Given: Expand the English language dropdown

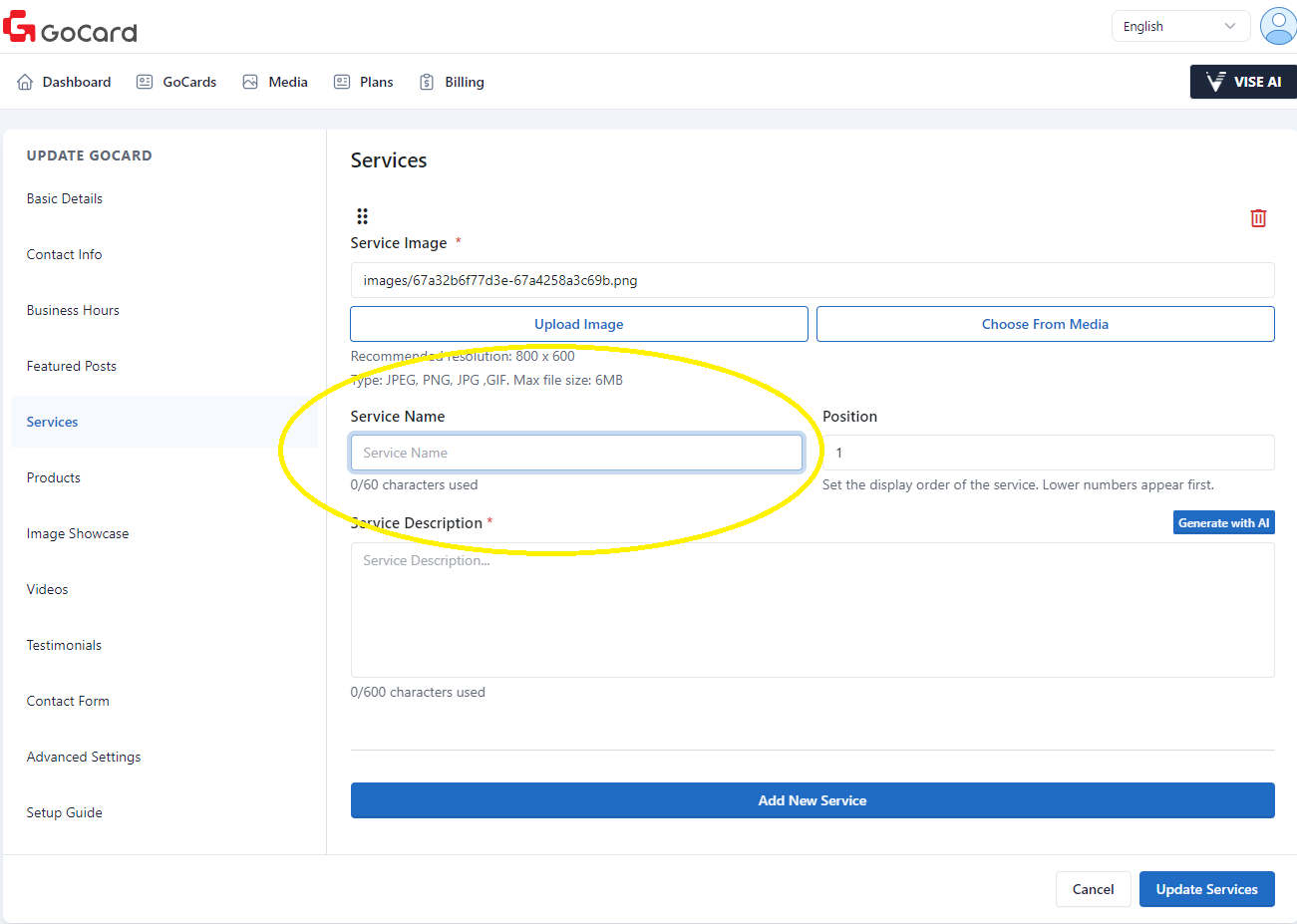Looking at the screenshot, I should (1180, 27).
